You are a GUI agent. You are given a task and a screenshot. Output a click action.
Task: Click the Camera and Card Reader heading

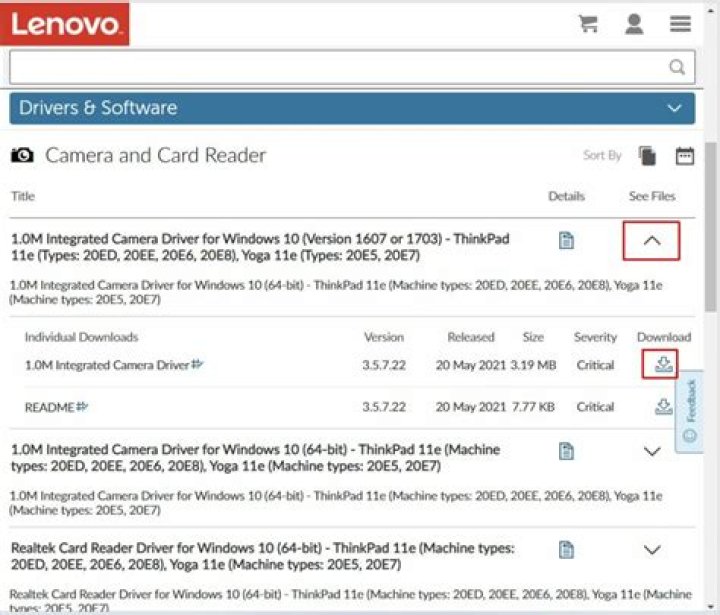(x=155, y=155)
